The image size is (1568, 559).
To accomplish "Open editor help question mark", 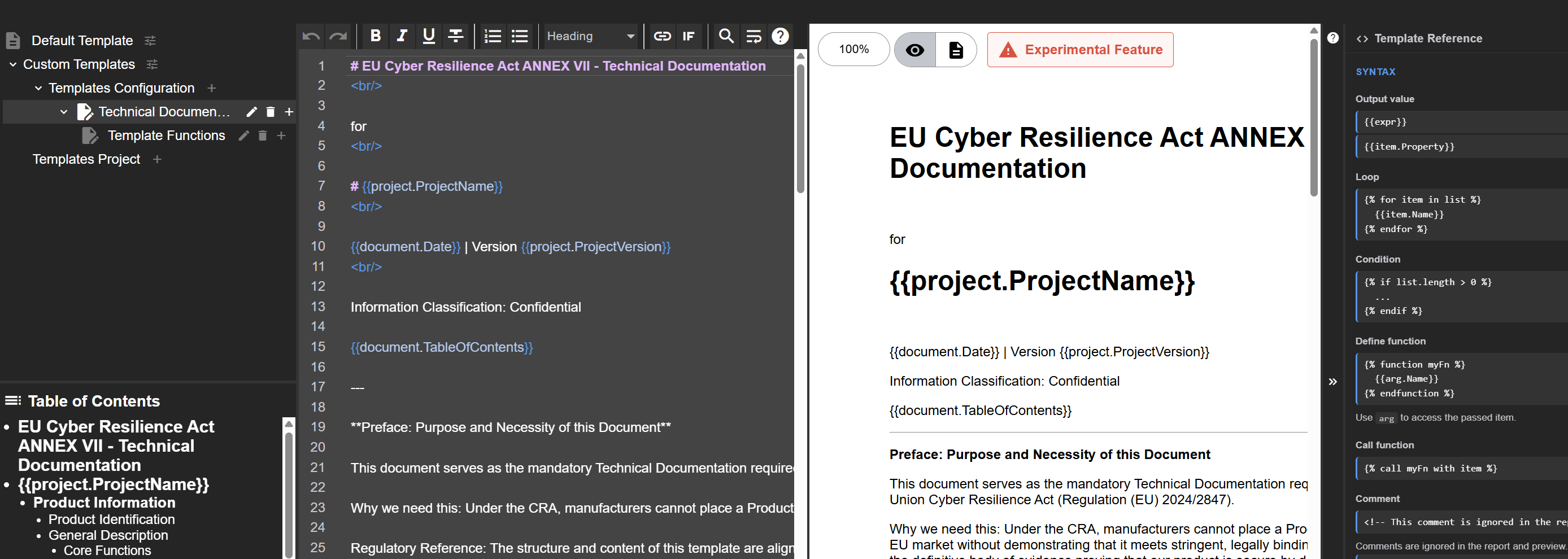I will pos(779,37).
